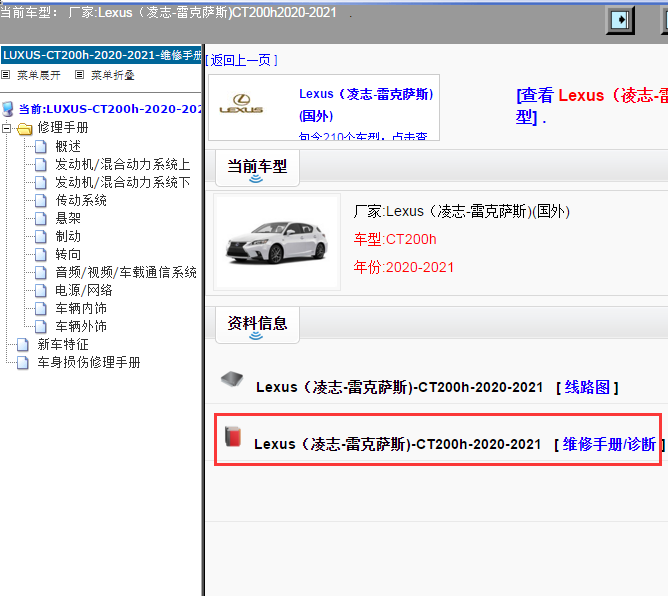Click the 查看 Lexus车型 link
Image resolution: width=668 pixels, height=596 pixels.
(592, 106)
